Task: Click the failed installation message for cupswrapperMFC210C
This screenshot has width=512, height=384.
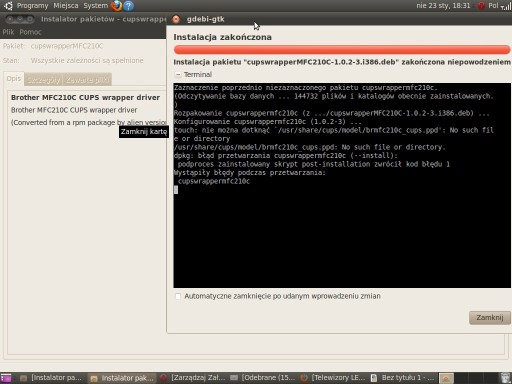Action: [342, 62]
